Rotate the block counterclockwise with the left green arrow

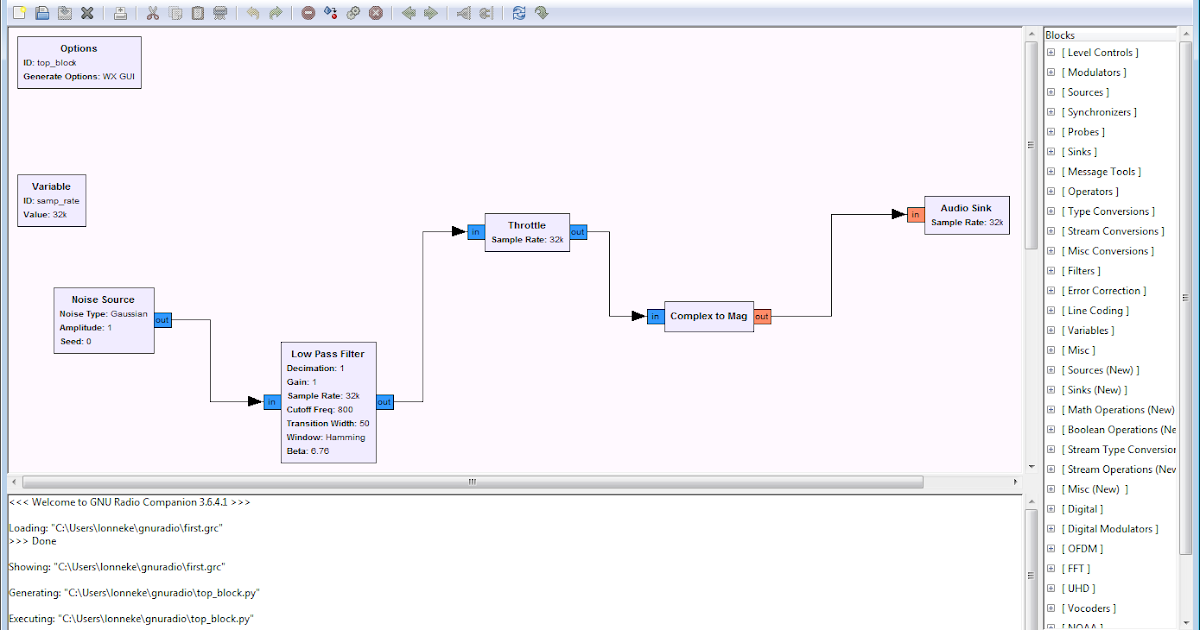tap(408, 13)
